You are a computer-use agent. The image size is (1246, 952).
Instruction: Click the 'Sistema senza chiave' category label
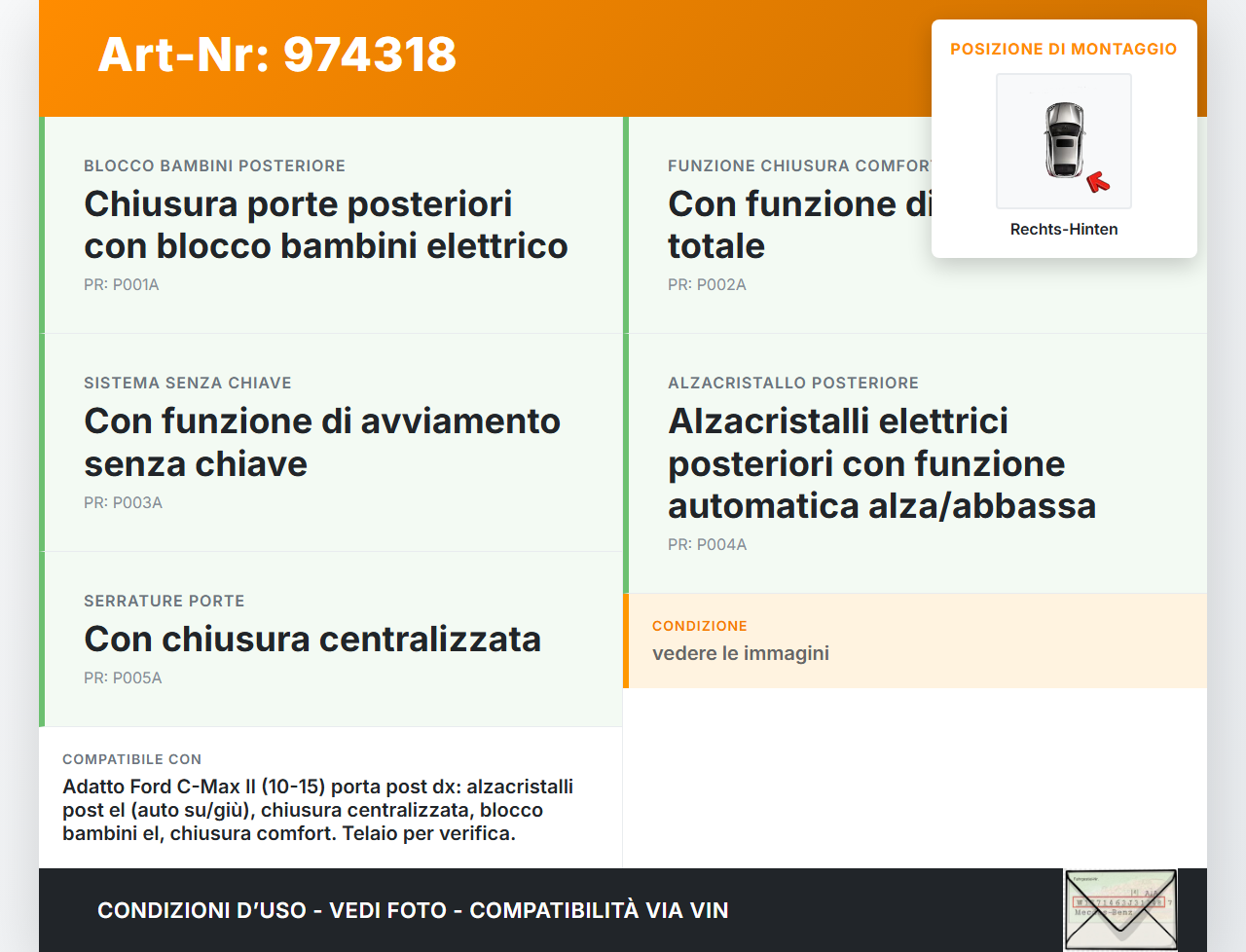coord(188,383)
